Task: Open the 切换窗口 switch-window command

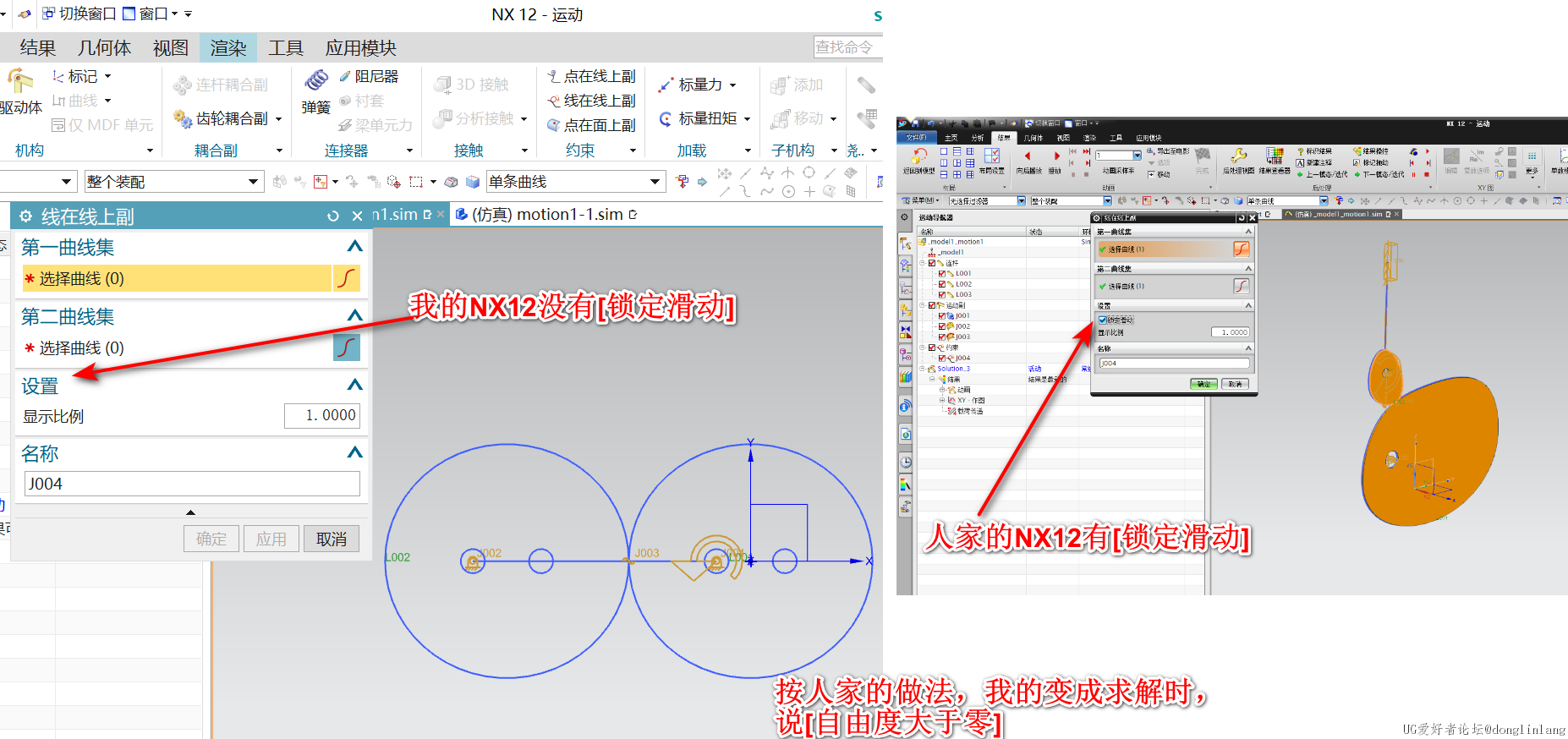Action: (79, 14)
